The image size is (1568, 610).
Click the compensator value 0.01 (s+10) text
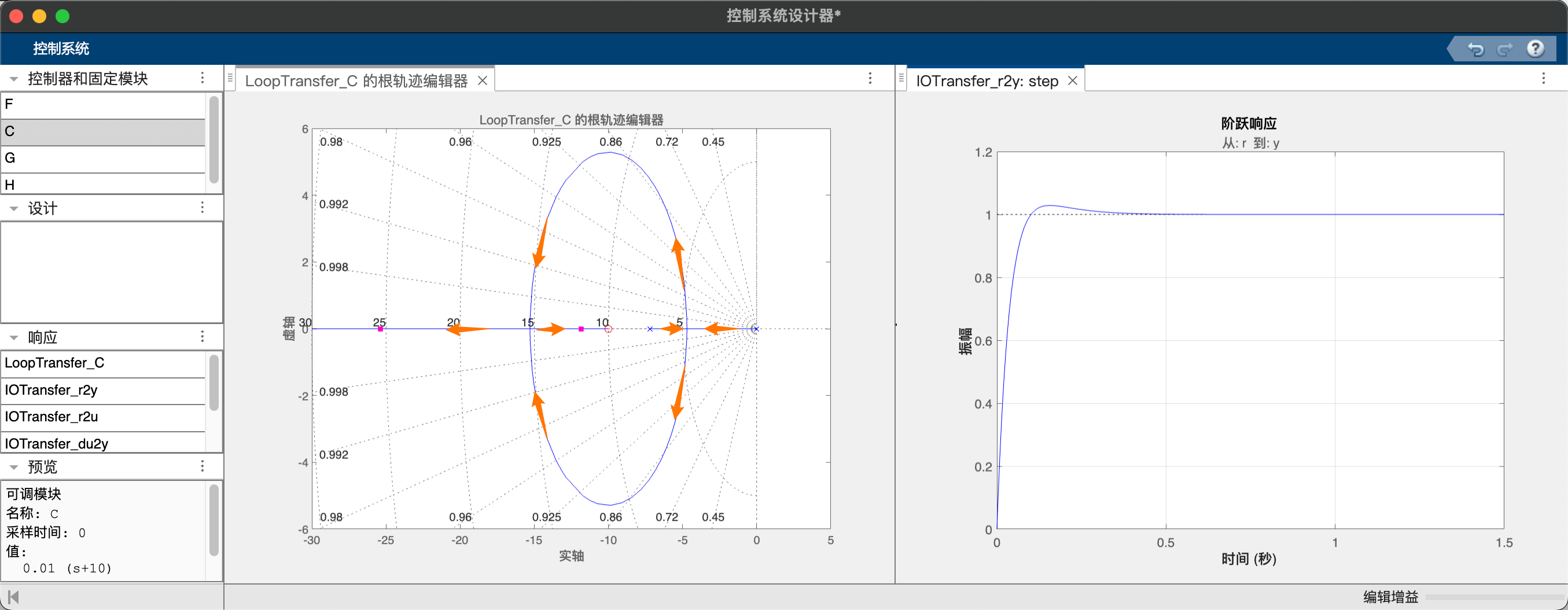(68, 568)
